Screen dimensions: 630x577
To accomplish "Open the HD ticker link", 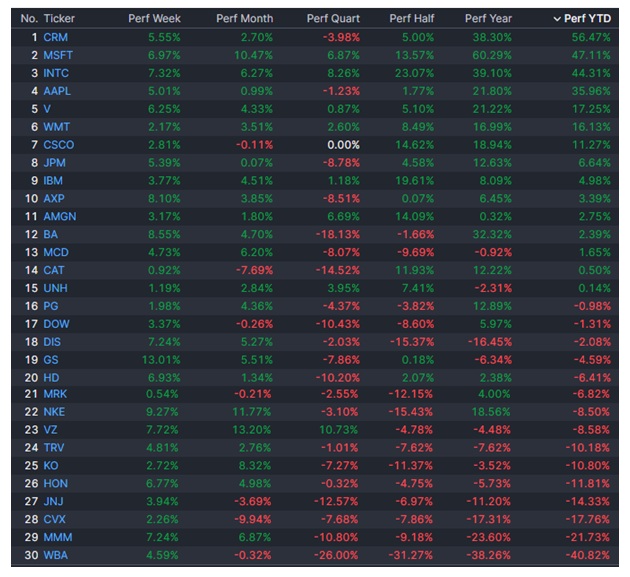I will click(x=51, y=378).
